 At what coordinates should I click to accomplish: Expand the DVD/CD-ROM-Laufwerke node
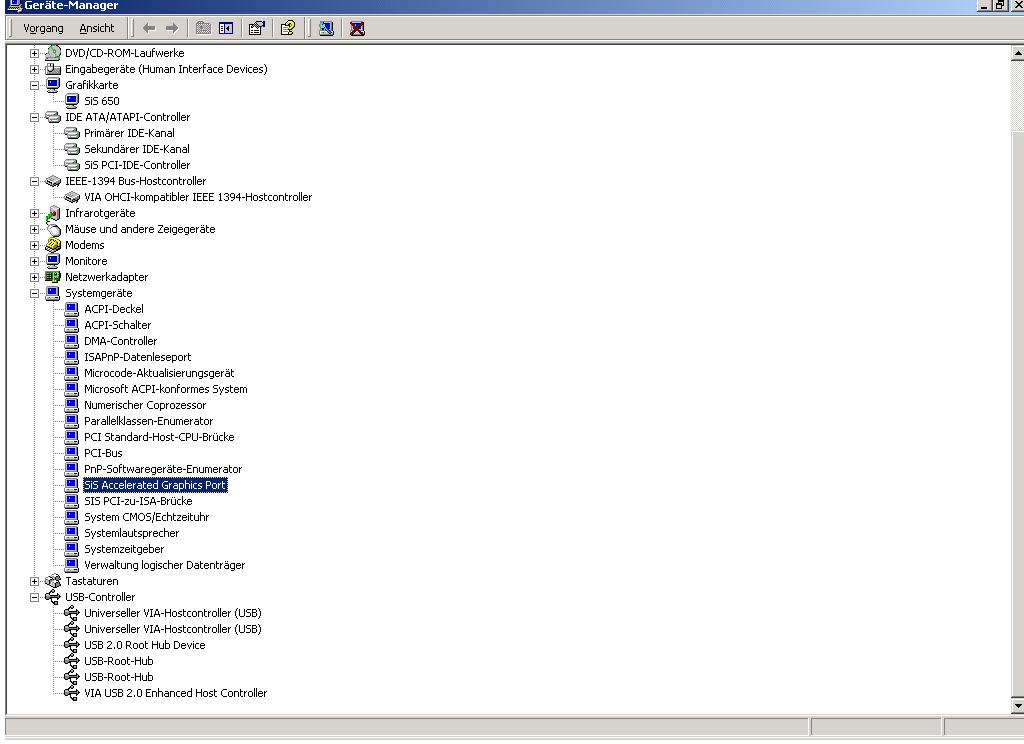pyautogui.click(x=35, y=53)
